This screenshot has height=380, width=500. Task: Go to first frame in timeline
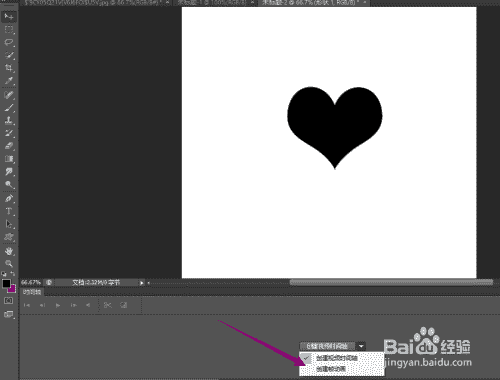pyautogui.click(x=27, y=305)
